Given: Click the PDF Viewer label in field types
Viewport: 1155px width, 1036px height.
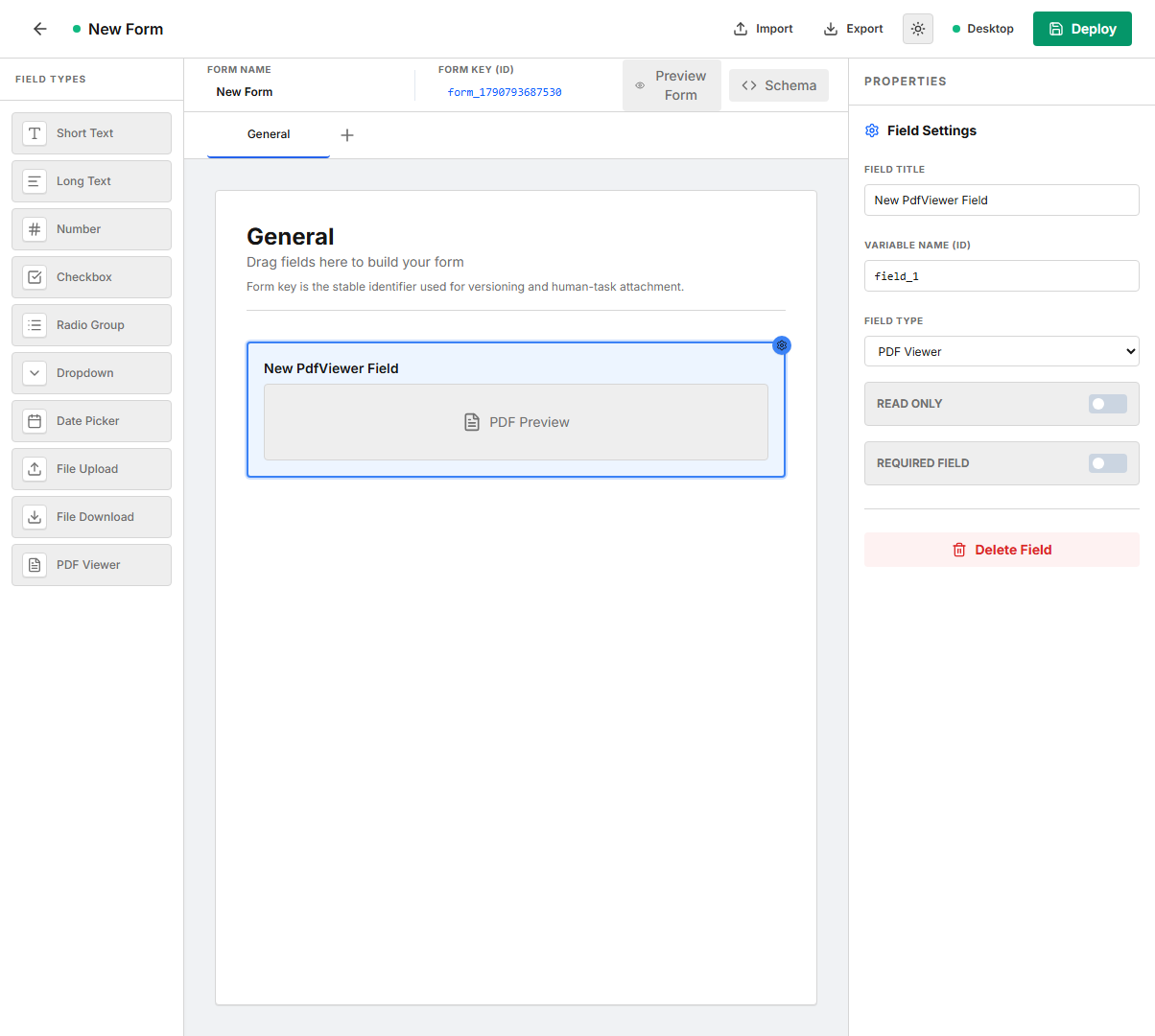Looking at the screenshot, I should pos(88,565).
